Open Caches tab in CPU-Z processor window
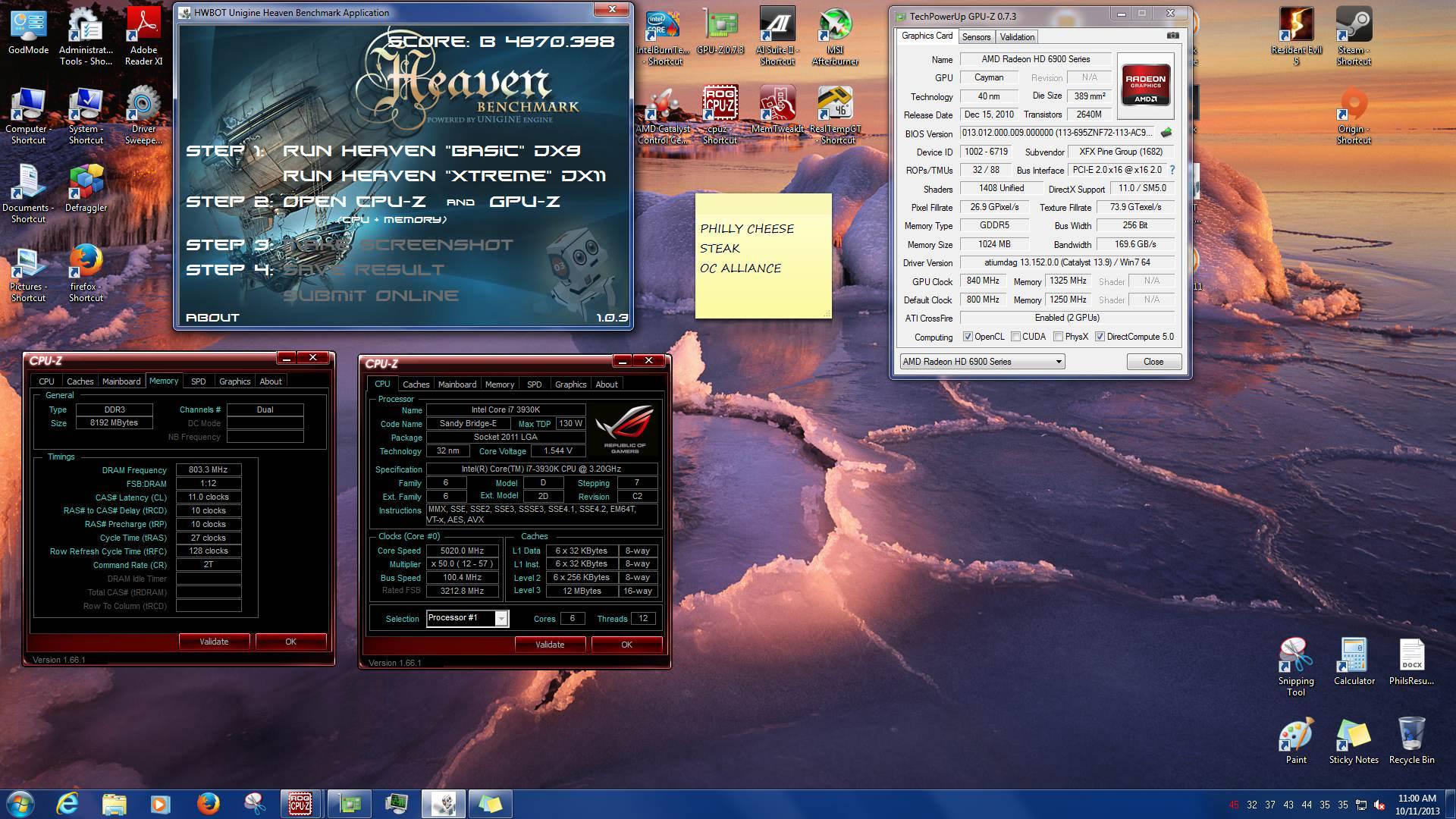 (416, 384)
